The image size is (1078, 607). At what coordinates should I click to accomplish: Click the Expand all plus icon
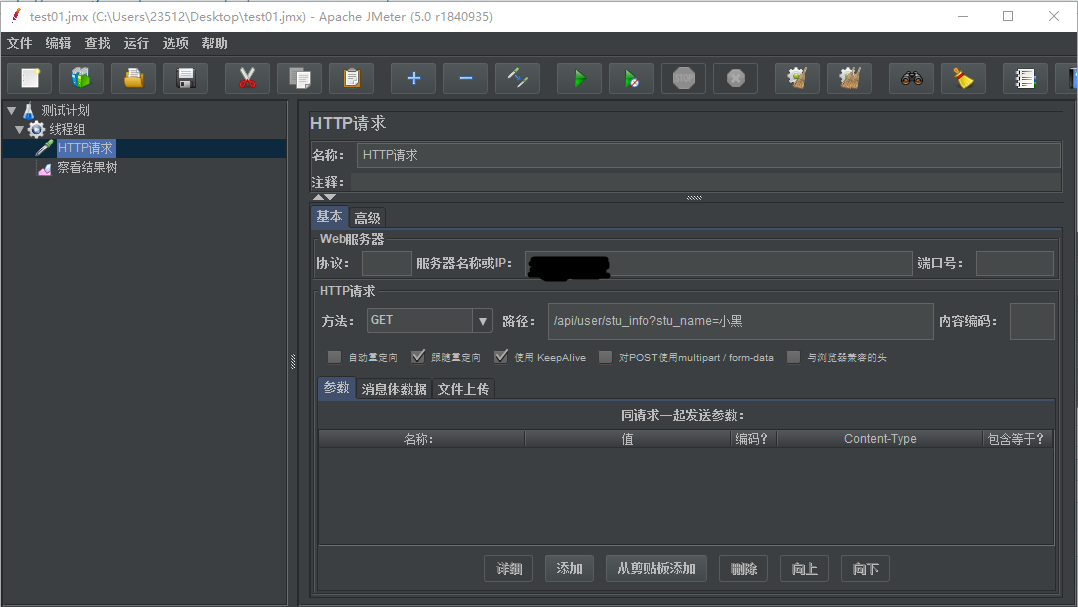[x=413, y=78]
